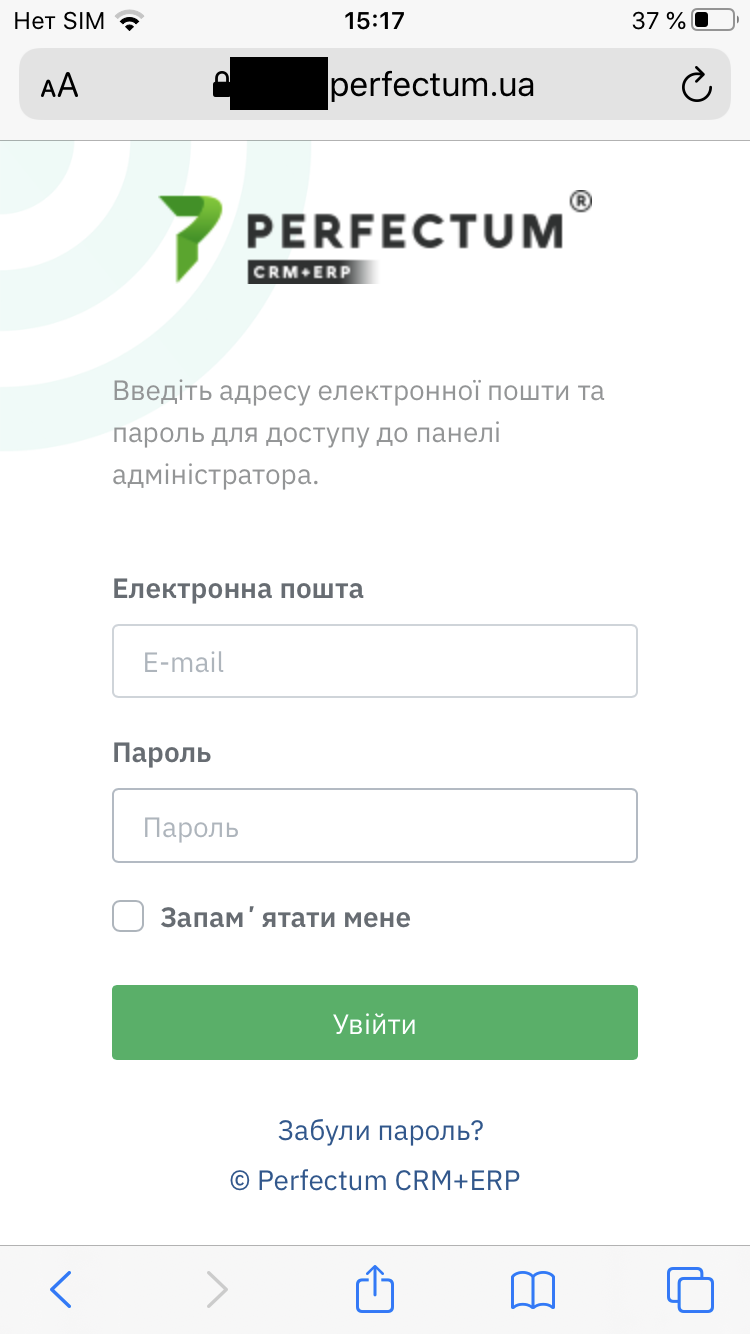Image resolution: width=750 pixels, height=1334 pixels.
Task: Focus the E-mail input field
Action: 375,661
